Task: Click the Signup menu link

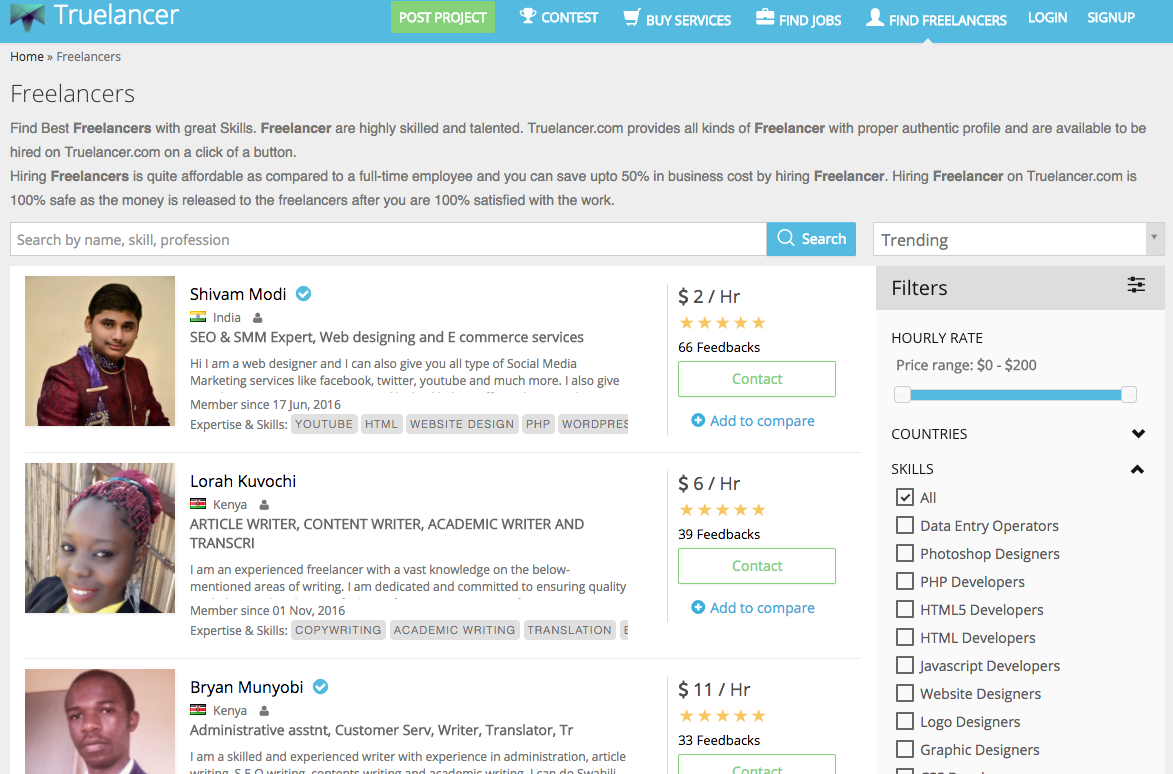Action: coord(1111,17)
